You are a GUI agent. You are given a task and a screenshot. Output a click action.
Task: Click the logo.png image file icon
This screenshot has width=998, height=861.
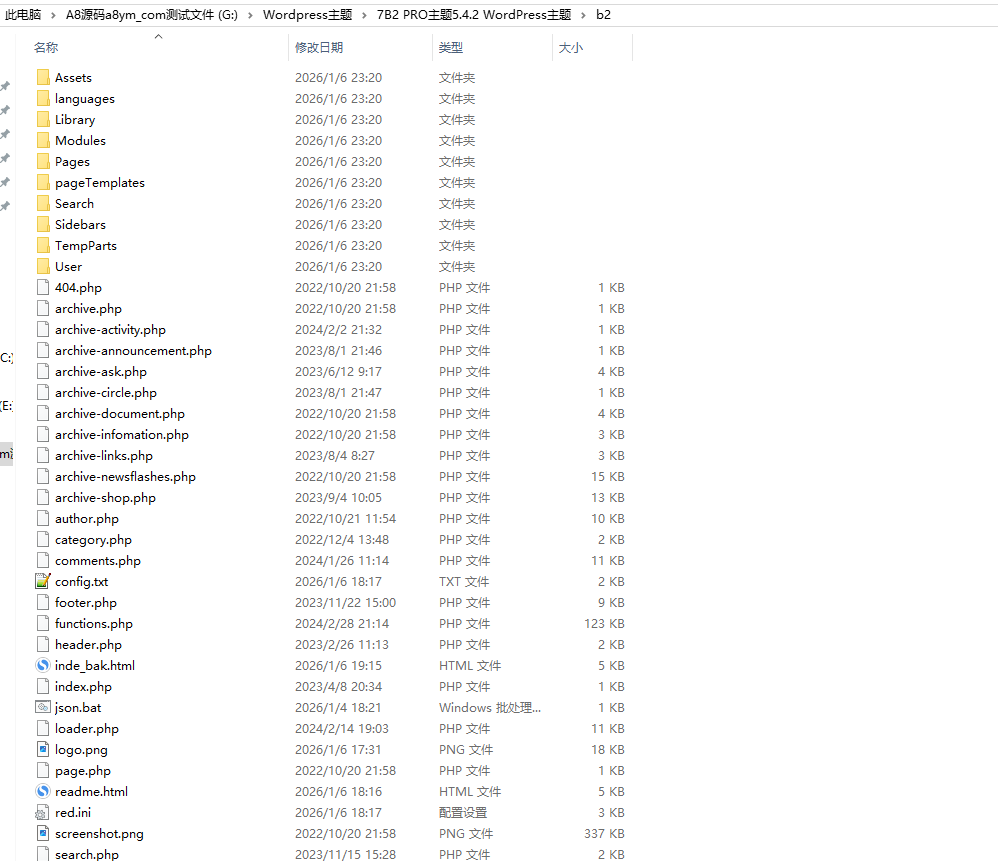tap(42, 750)
